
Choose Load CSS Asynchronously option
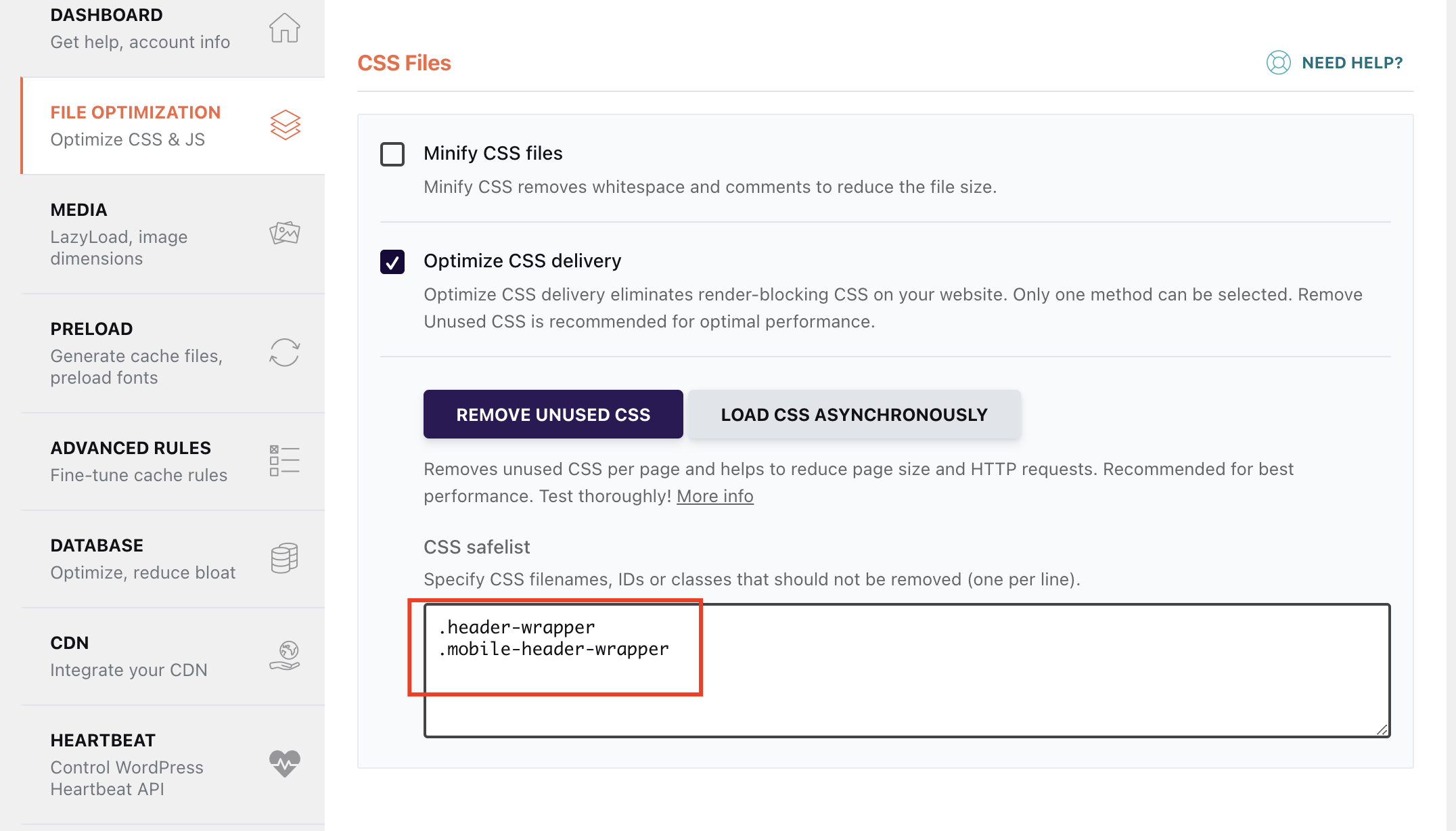(854, 414)
